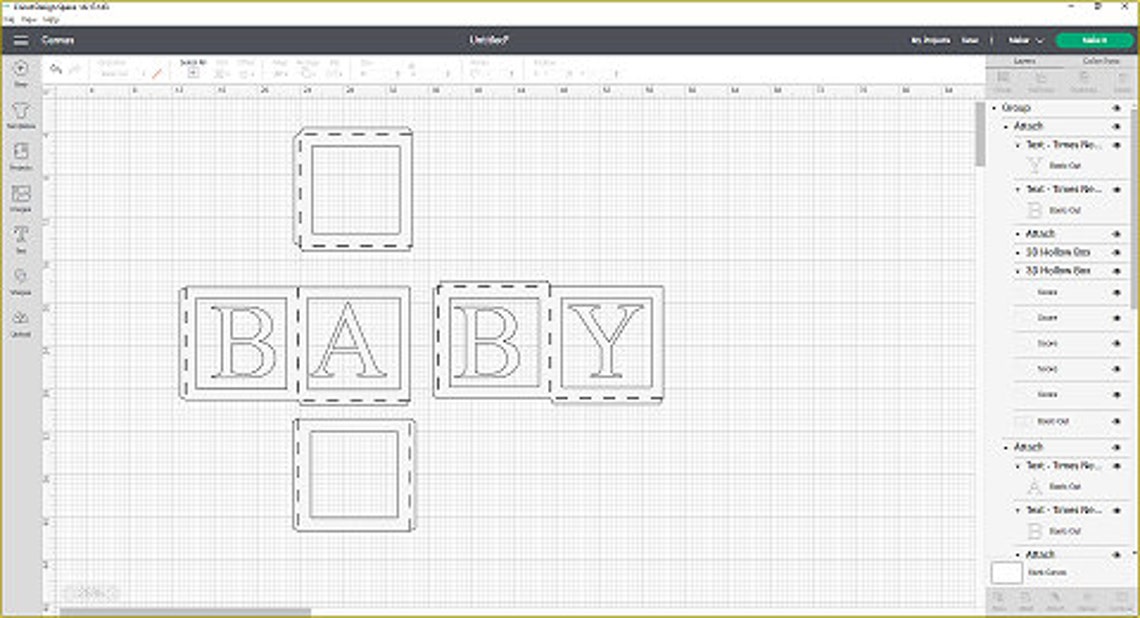Image resolution: width=1140 pixels, height=618 pixels.
Task: Click the Basic Cut color swatch
Action: [x=1035, y=165]
